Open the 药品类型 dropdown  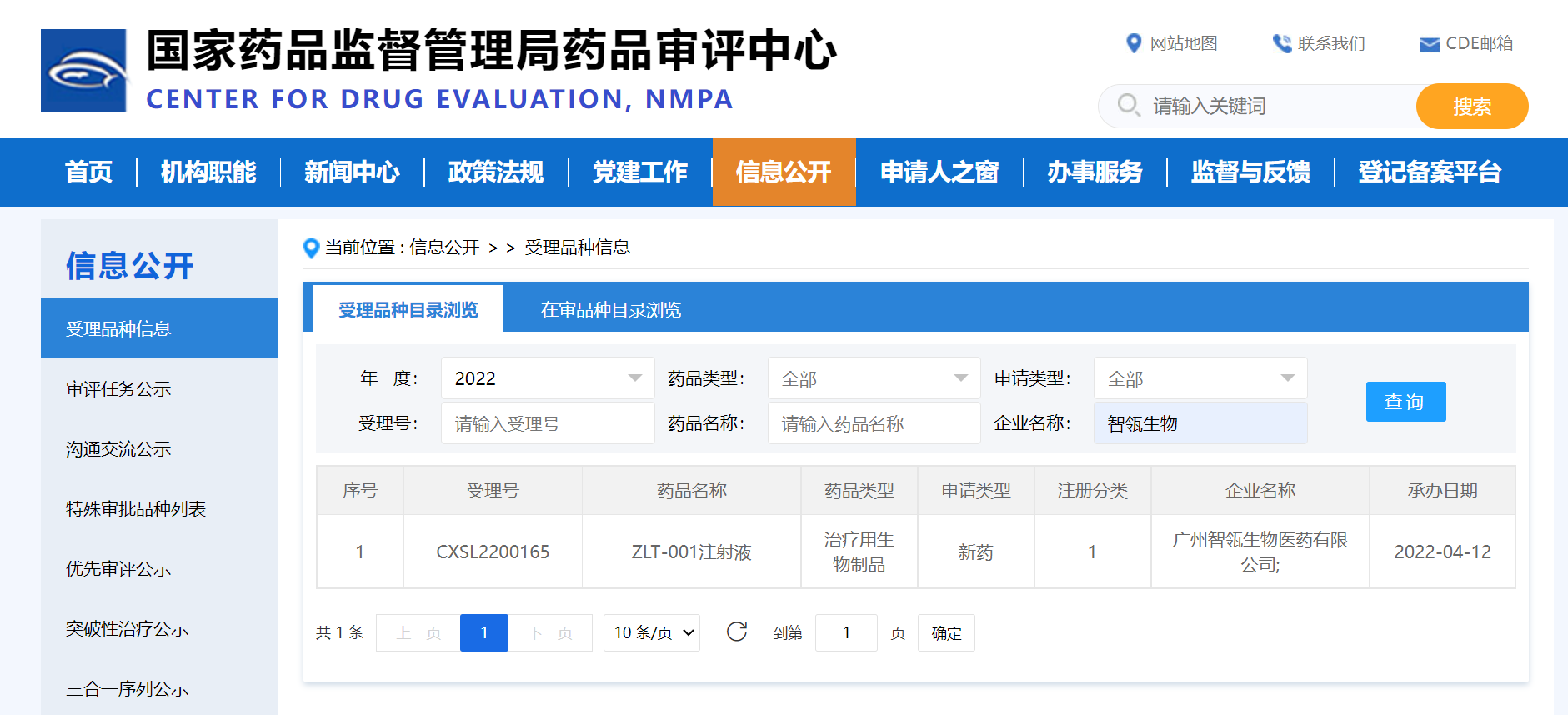tap(874, 378)
